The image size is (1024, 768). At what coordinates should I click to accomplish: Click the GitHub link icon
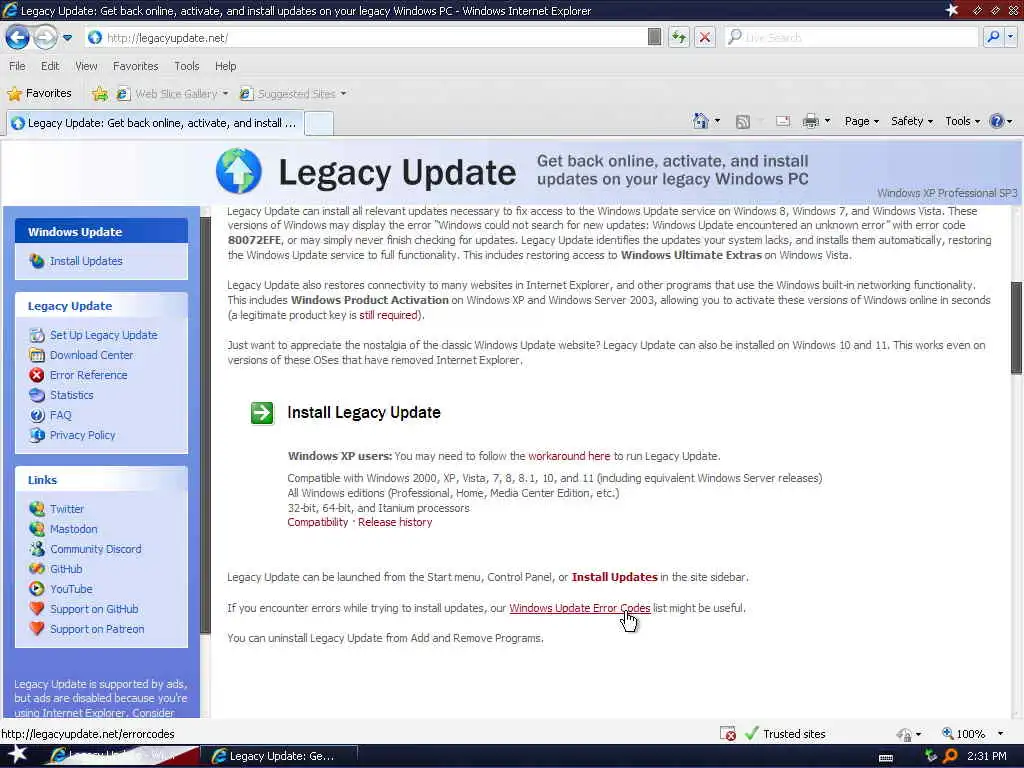point(37,569)
